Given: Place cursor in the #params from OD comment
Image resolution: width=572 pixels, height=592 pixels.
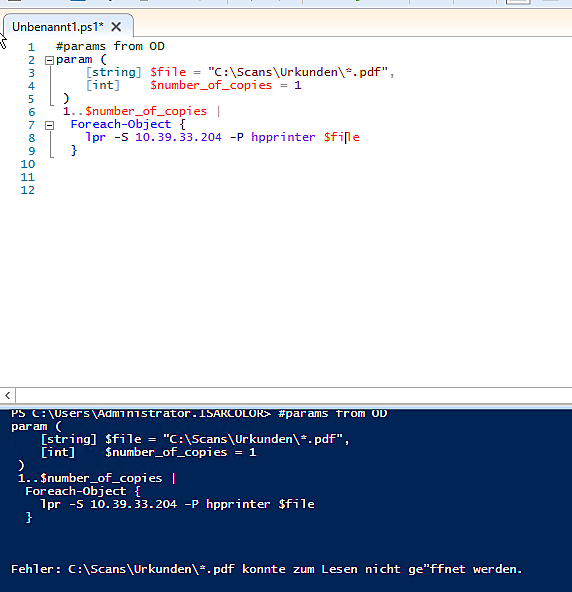Looking at the screenshot, I should point(110,46).
